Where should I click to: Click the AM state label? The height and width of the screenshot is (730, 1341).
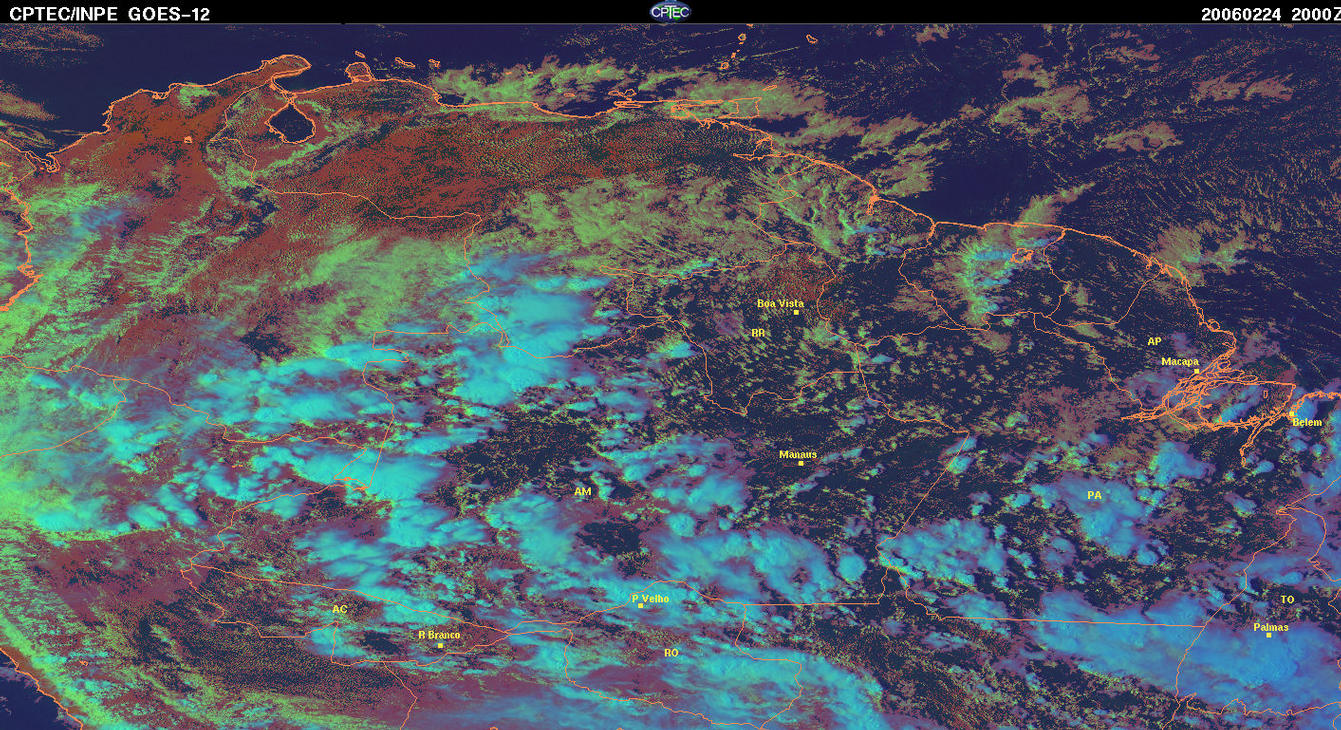(582, 492)
